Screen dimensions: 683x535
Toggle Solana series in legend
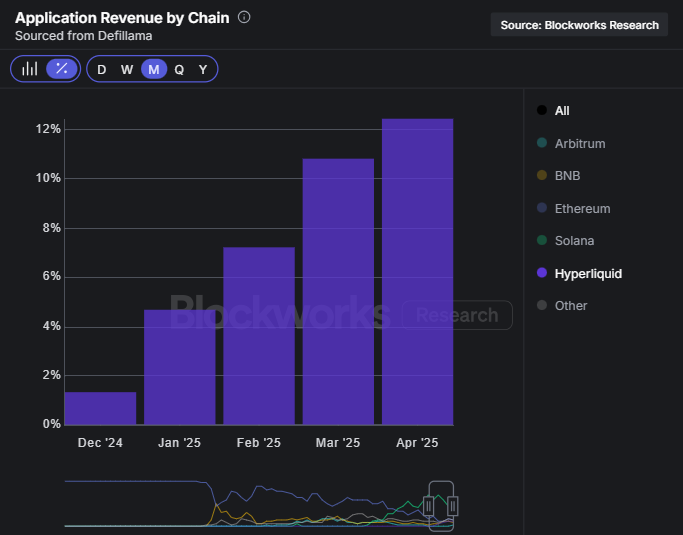(565, 240)
